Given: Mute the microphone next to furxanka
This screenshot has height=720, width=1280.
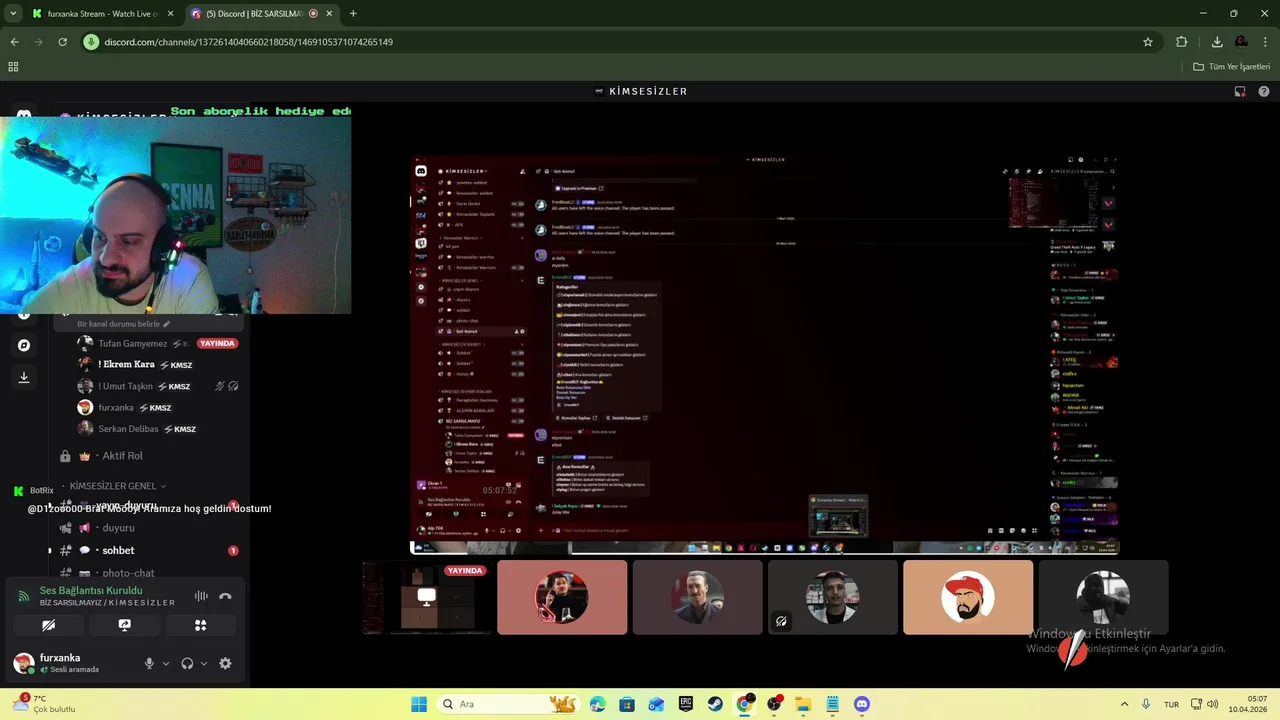Looking at the screenshot, I should (x=149, y=663).
